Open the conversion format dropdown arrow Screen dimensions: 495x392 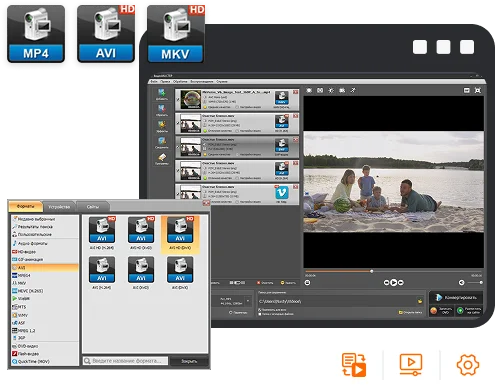click(x=248, y=301)
